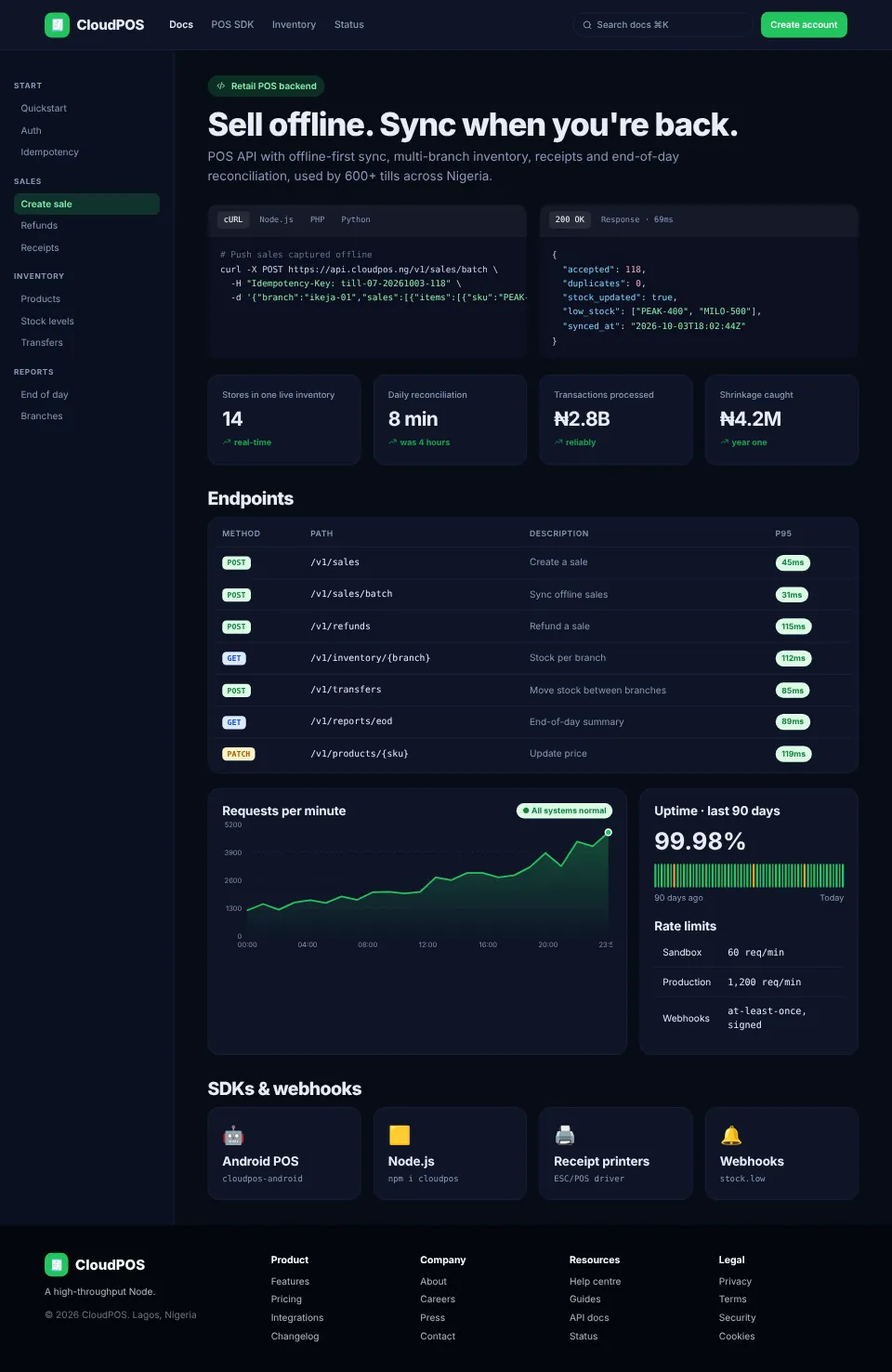Open the Node.js SDK card
The image size is (892, 1372).
tap(450, 1154)
